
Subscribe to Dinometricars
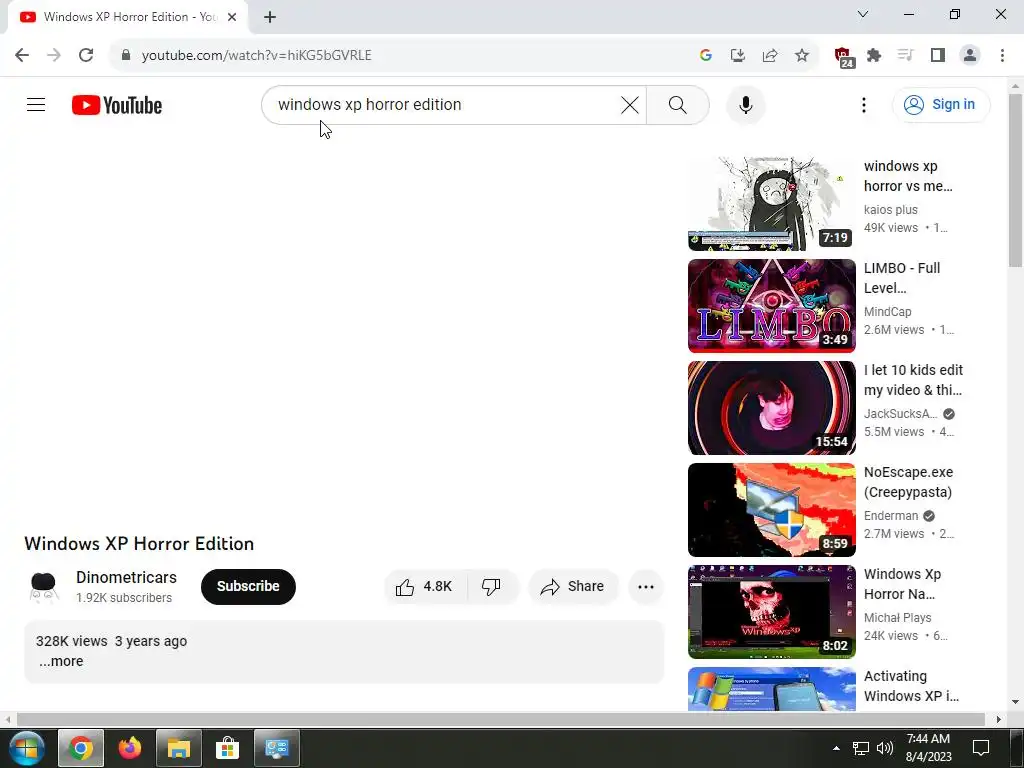pos(248,586)
